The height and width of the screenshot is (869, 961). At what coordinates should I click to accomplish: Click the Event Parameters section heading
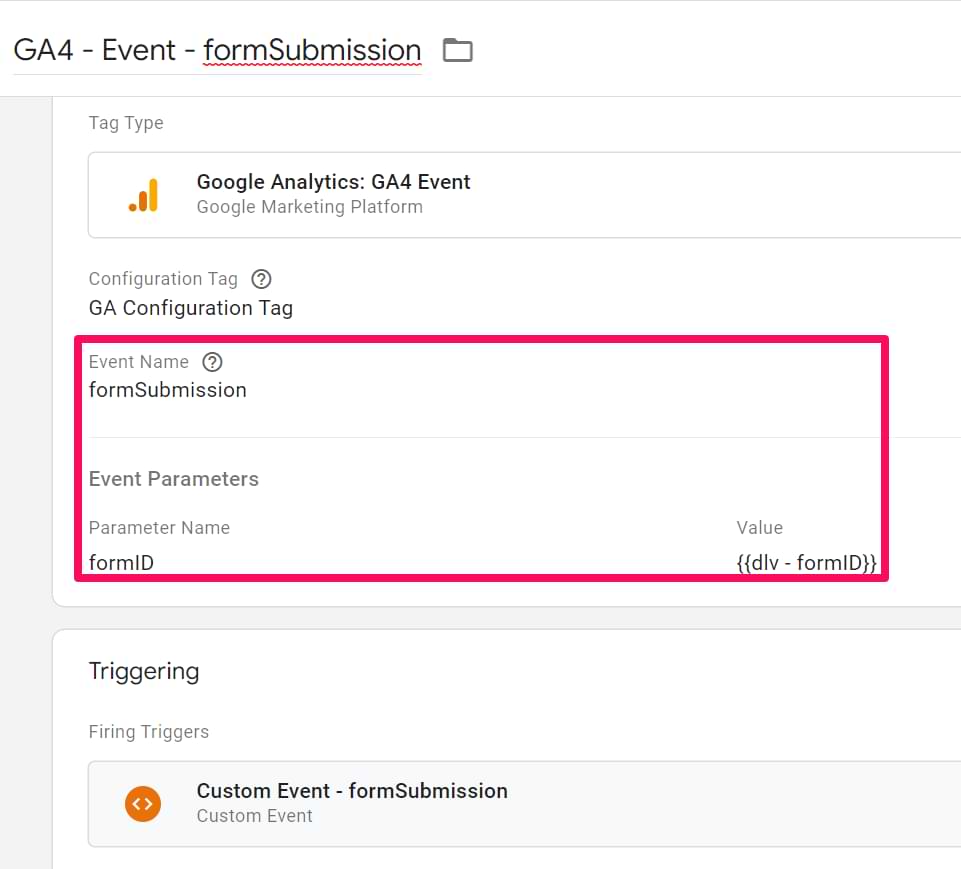pos(174,479)
